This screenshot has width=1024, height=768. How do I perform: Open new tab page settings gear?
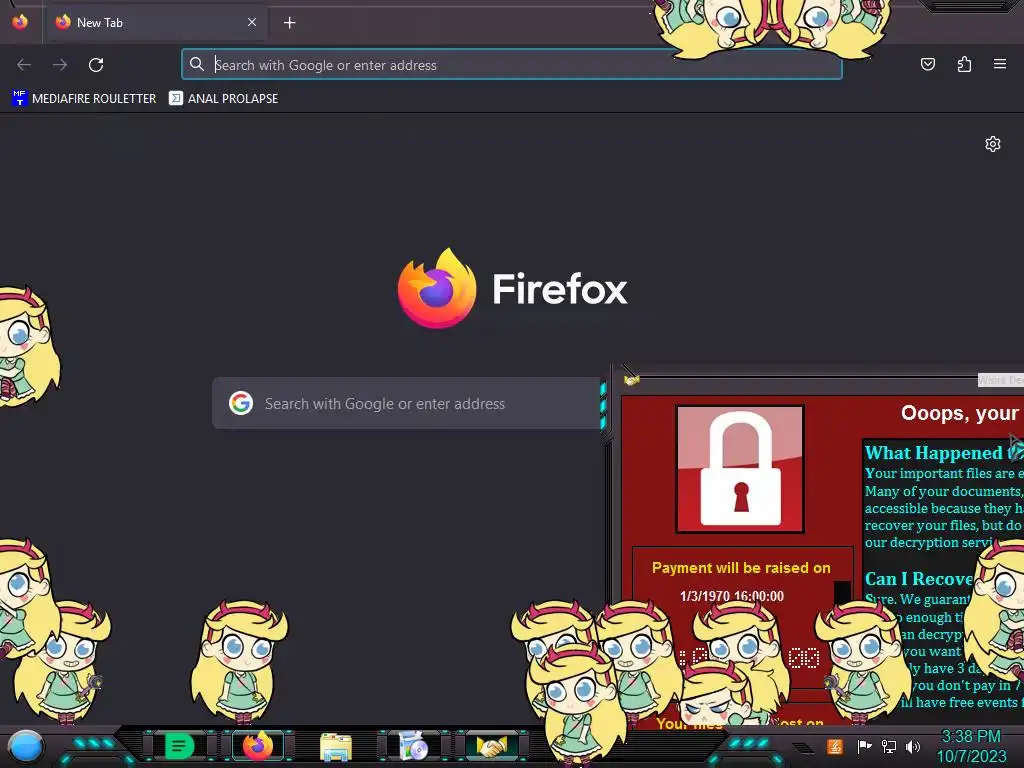(x=993, y=144)
